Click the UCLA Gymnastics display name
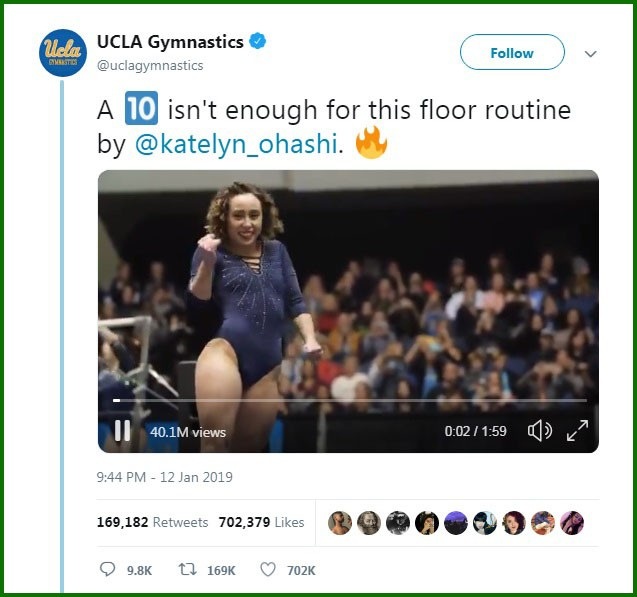This screenshot has width=637, height=597. 170,42
